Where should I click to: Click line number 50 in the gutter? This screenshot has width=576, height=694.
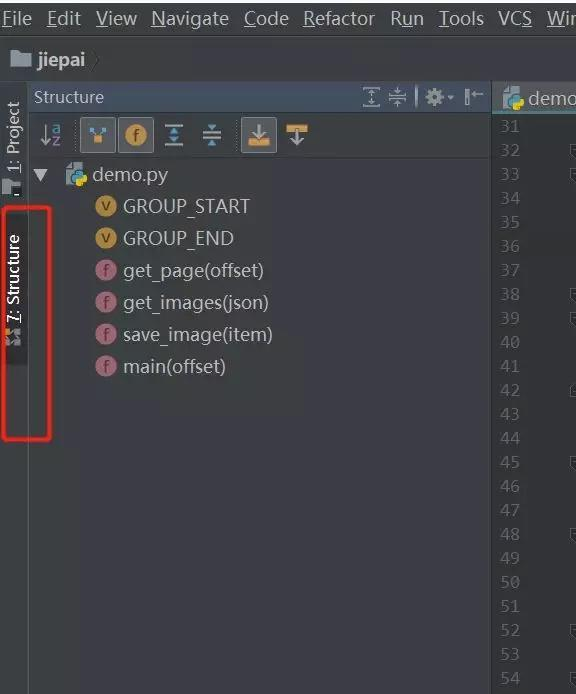coord(509,582)
